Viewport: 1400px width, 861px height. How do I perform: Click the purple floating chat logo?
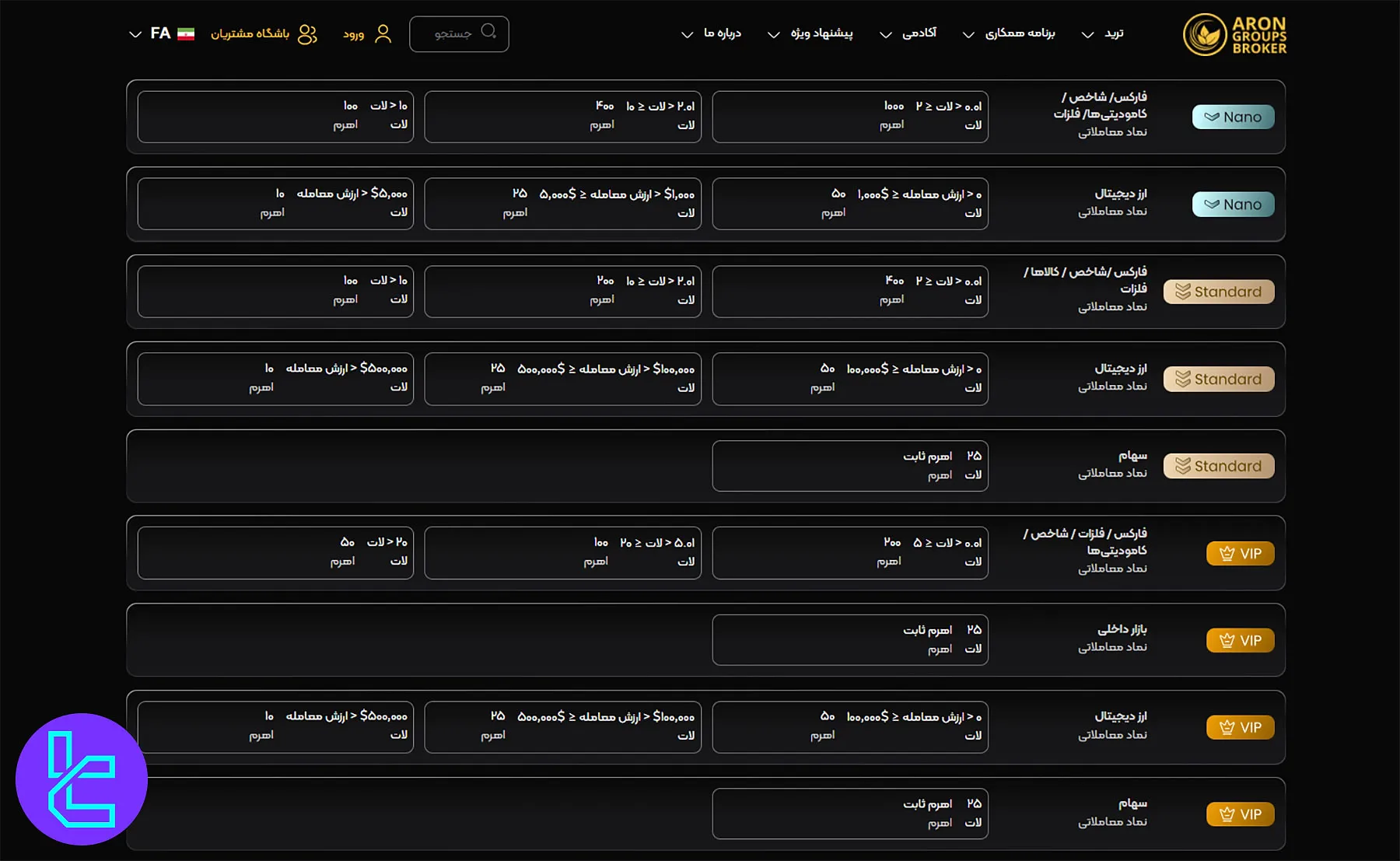click(82, 779)
